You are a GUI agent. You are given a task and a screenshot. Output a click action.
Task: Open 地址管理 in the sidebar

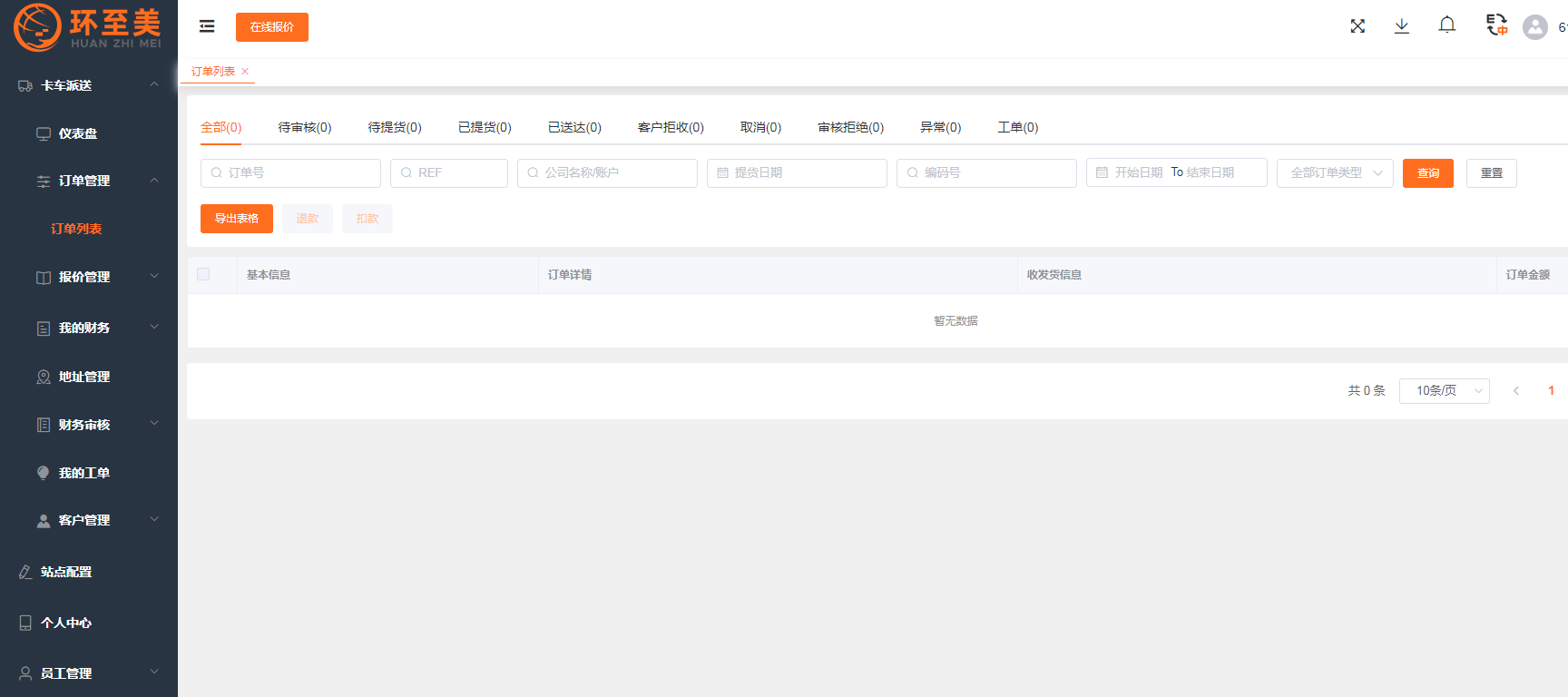point(83,377)
